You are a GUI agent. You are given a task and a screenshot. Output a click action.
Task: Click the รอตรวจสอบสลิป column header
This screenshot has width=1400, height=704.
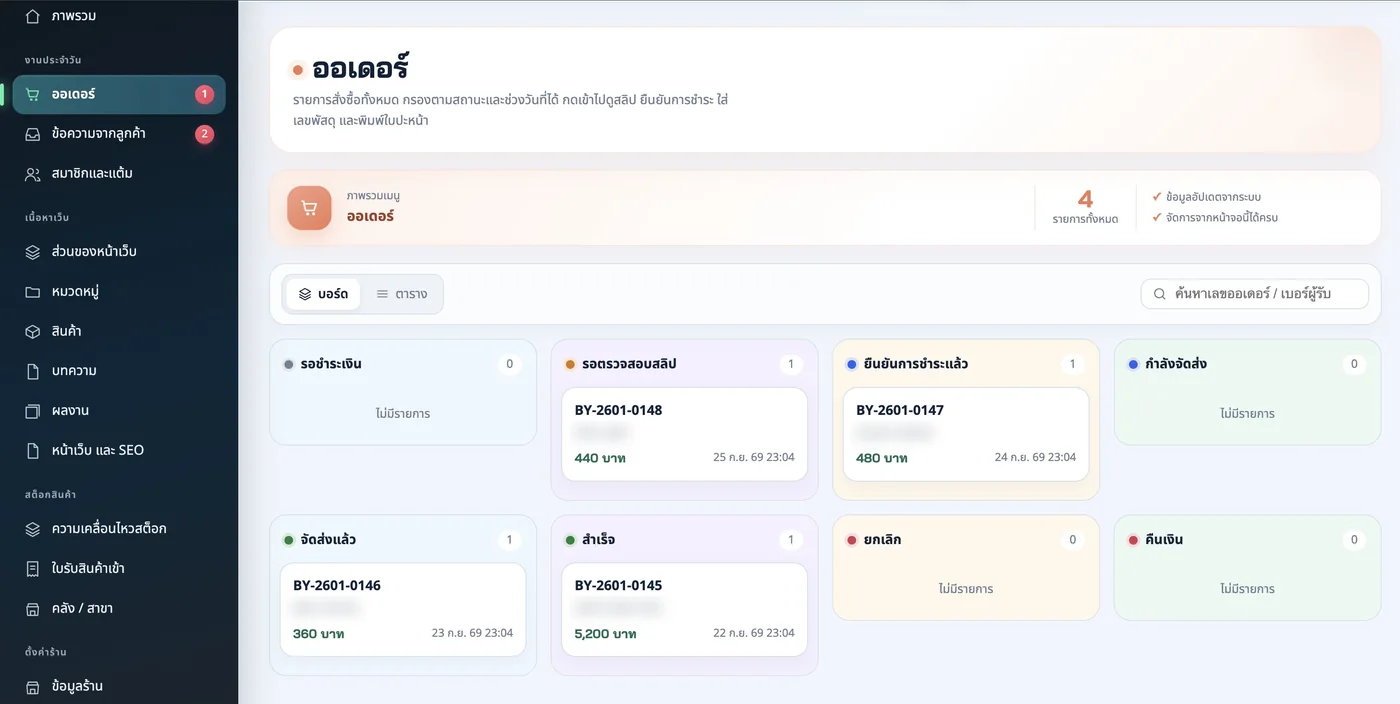point(684,364)
